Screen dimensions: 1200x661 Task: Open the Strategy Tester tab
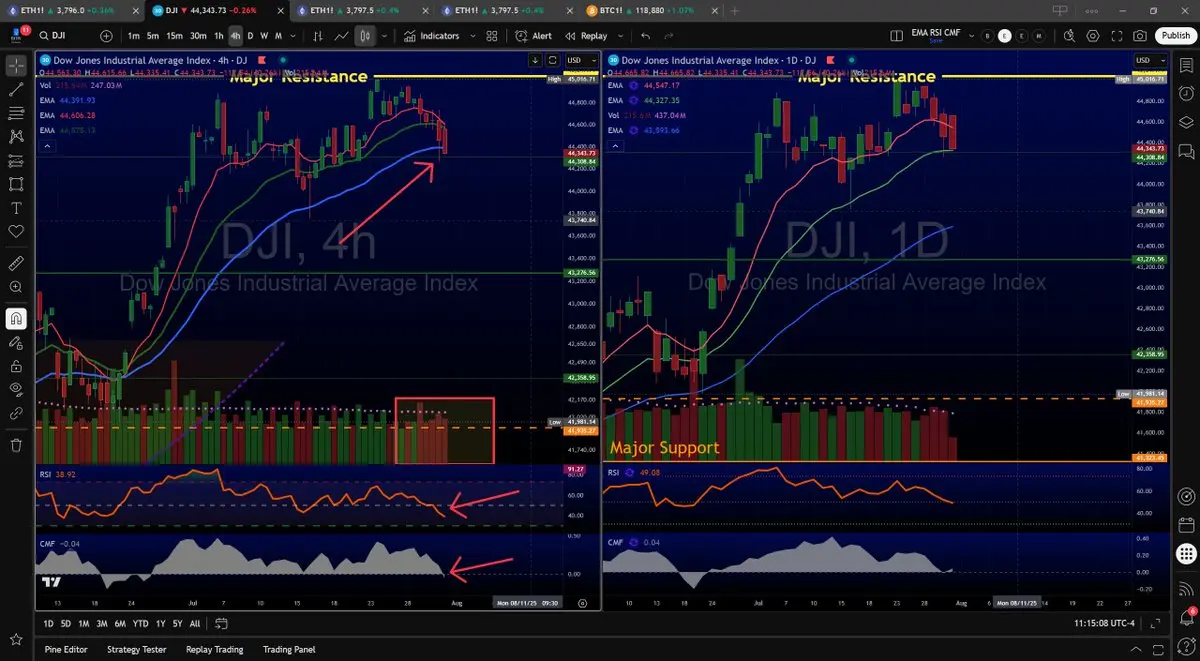point(137,649)
